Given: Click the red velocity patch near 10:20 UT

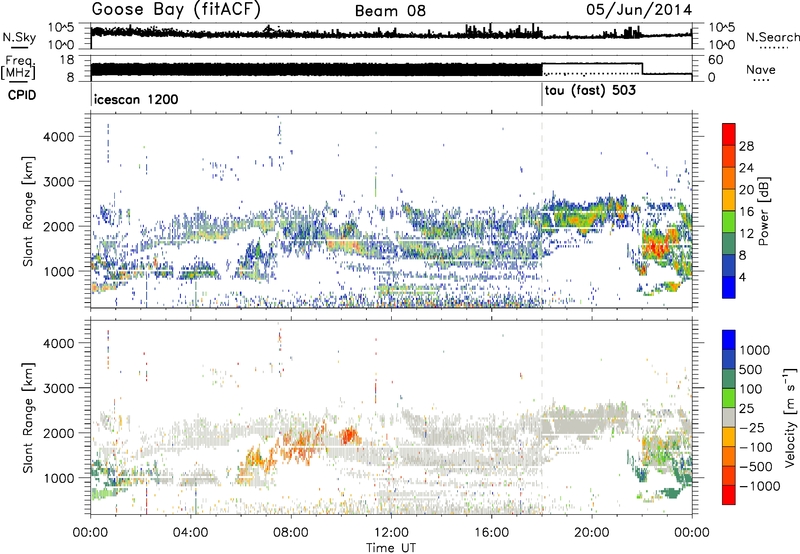Looking at the screenshot, I should (349, 436).
